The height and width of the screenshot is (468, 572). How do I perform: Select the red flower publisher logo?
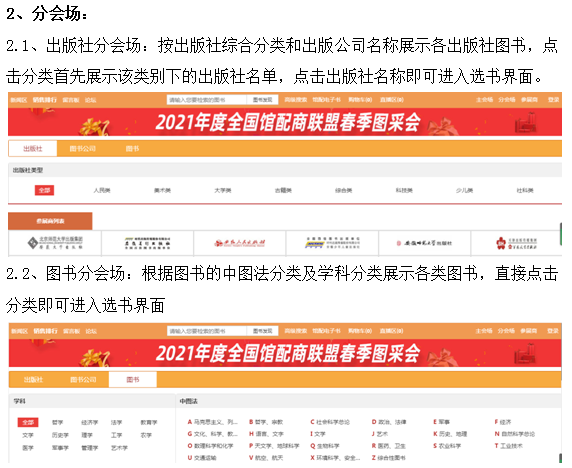click(240, 243)
